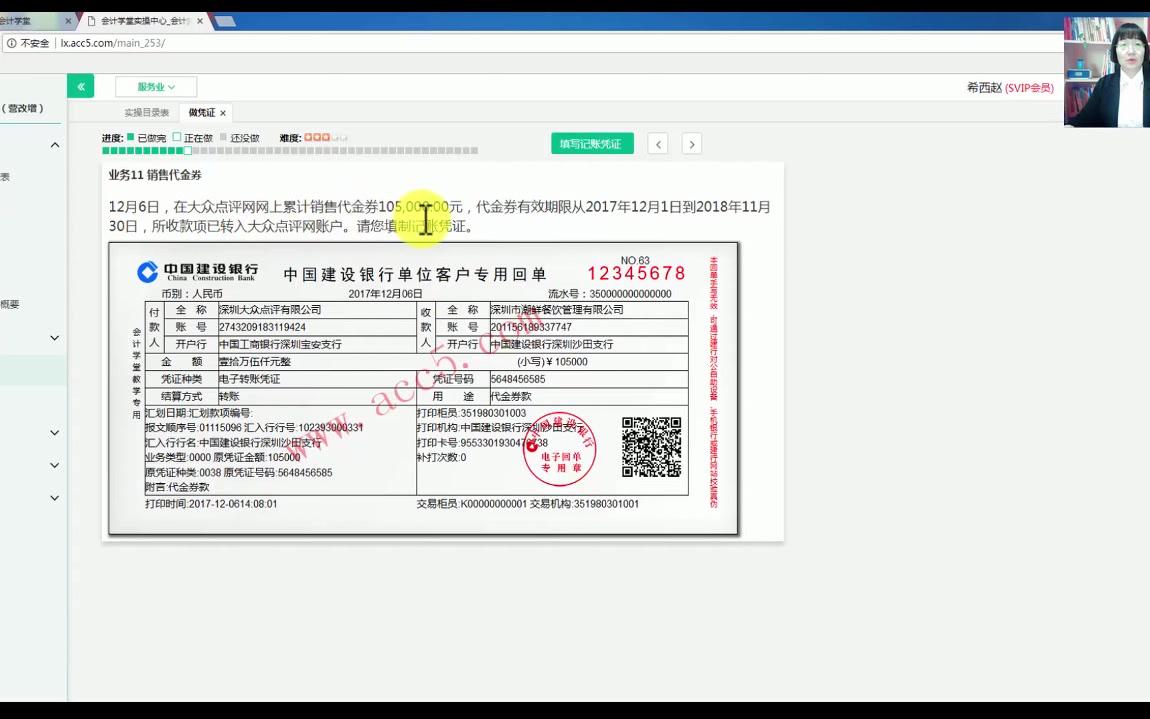Open the lx.acc5.com address bar link

(x=110, y=43)
